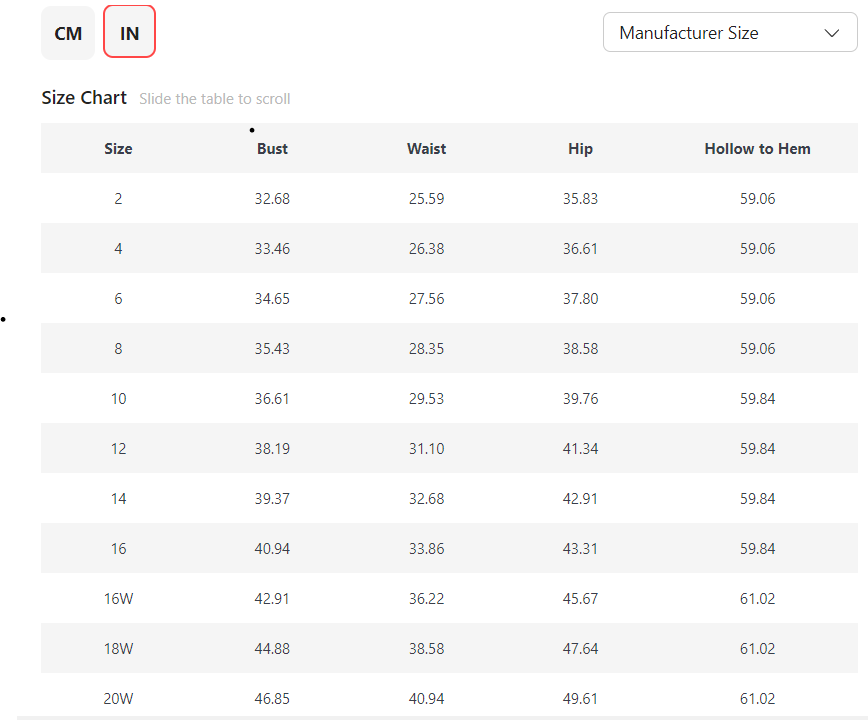Click hip value 38.58 in size 8 row

click(x=580, y=349)
